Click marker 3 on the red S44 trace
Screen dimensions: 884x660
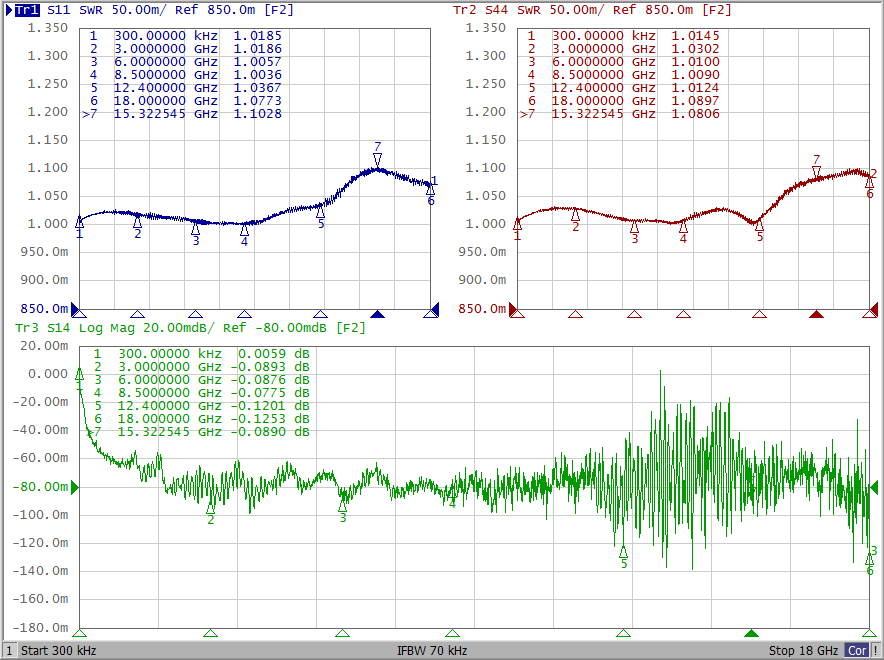tap(634, 227)
